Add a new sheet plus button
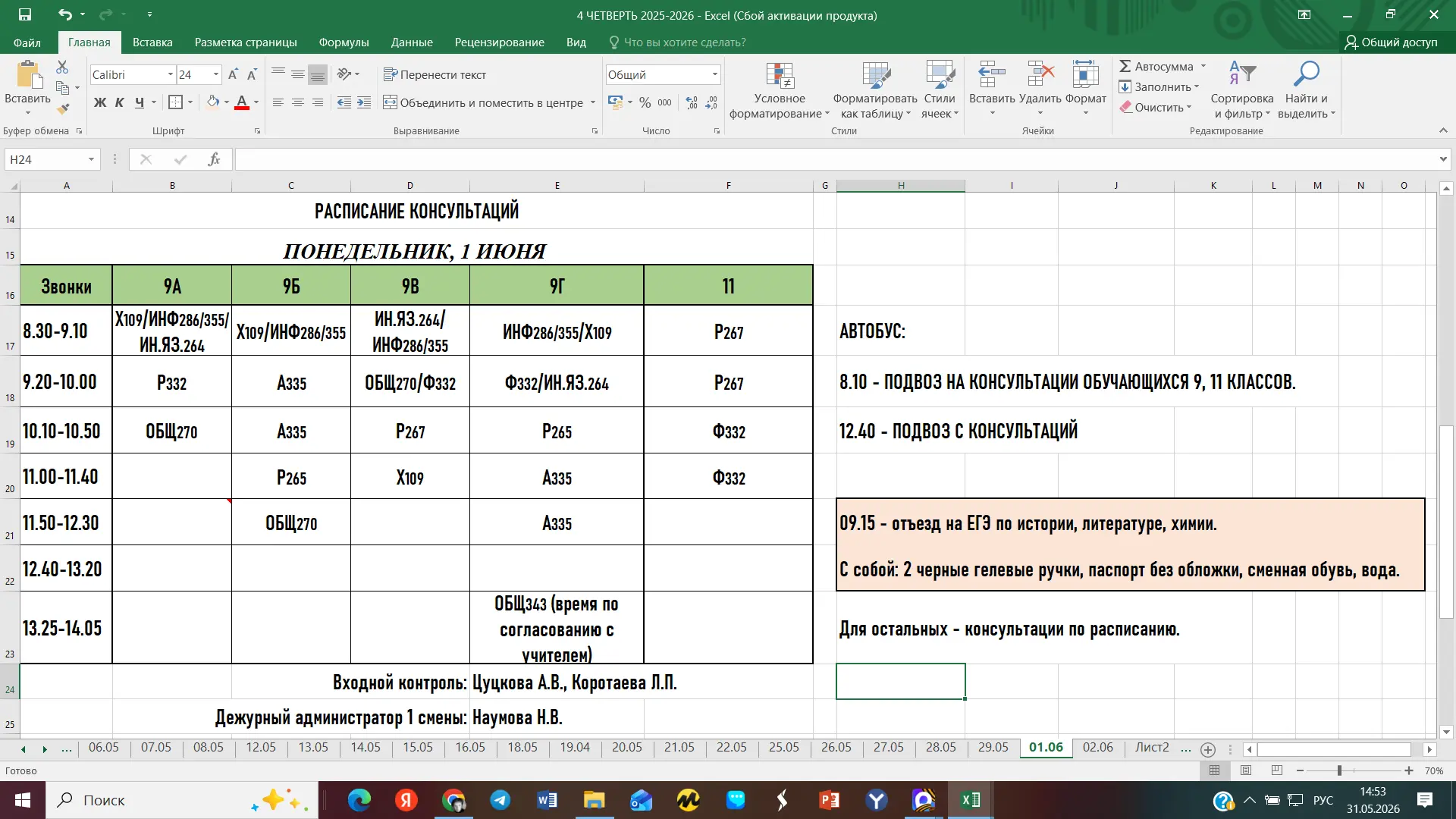The width and height of the screenshot is (1456, 819). click(x=1208, y=749)
